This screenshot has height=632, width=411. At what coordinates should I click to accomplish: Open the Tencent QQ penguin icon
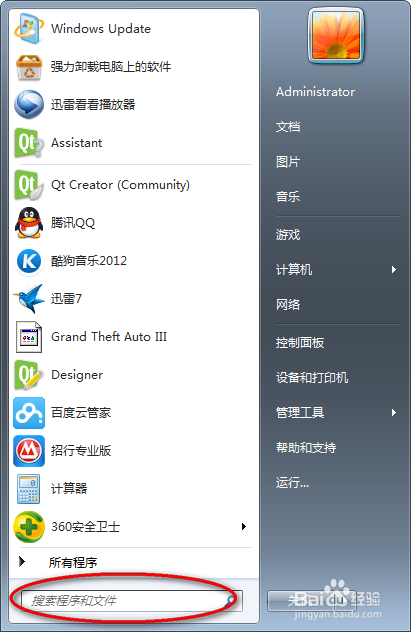(29, 223)
